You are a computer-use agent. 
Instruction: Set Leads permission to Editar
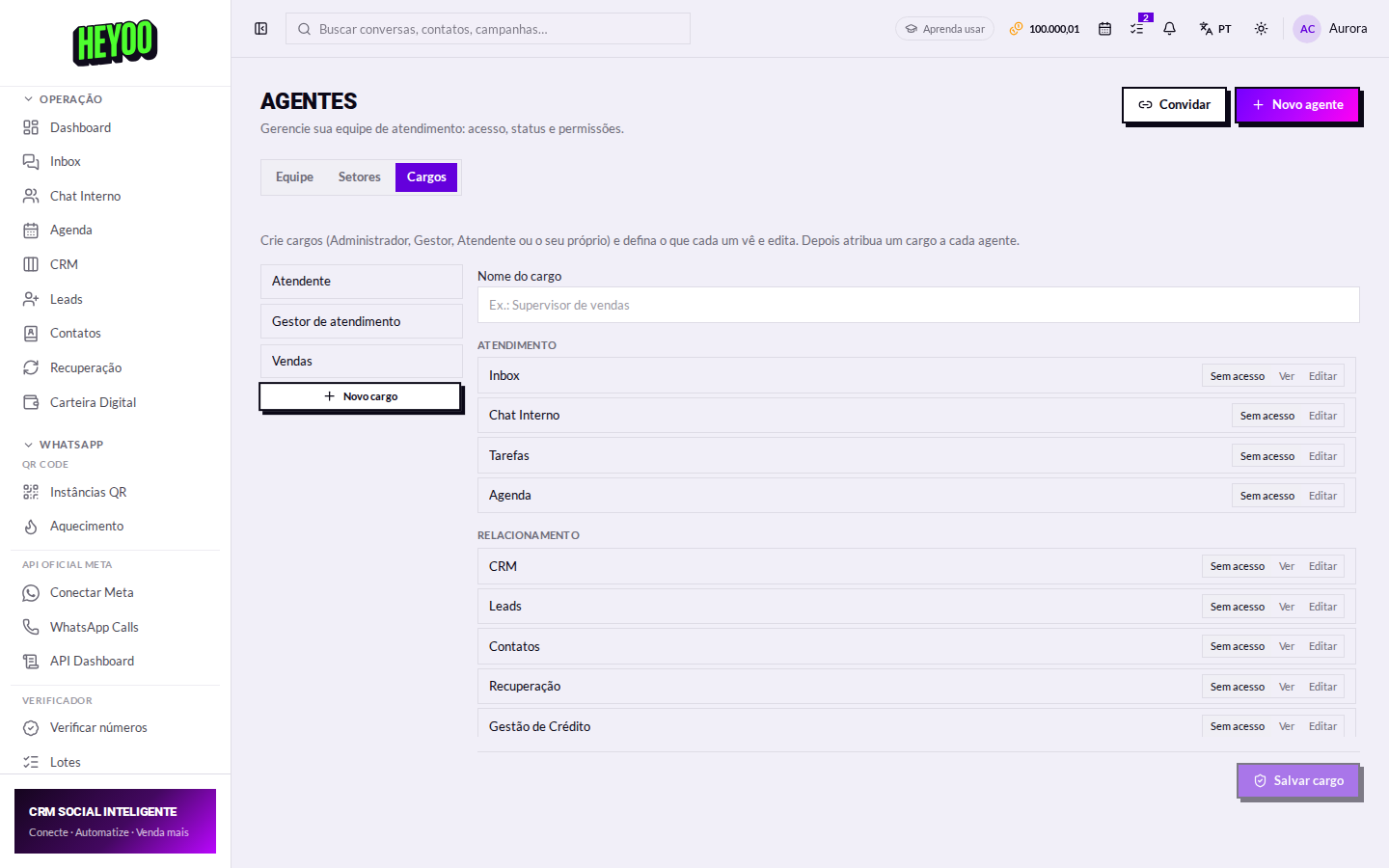(x=1322, y=607)
